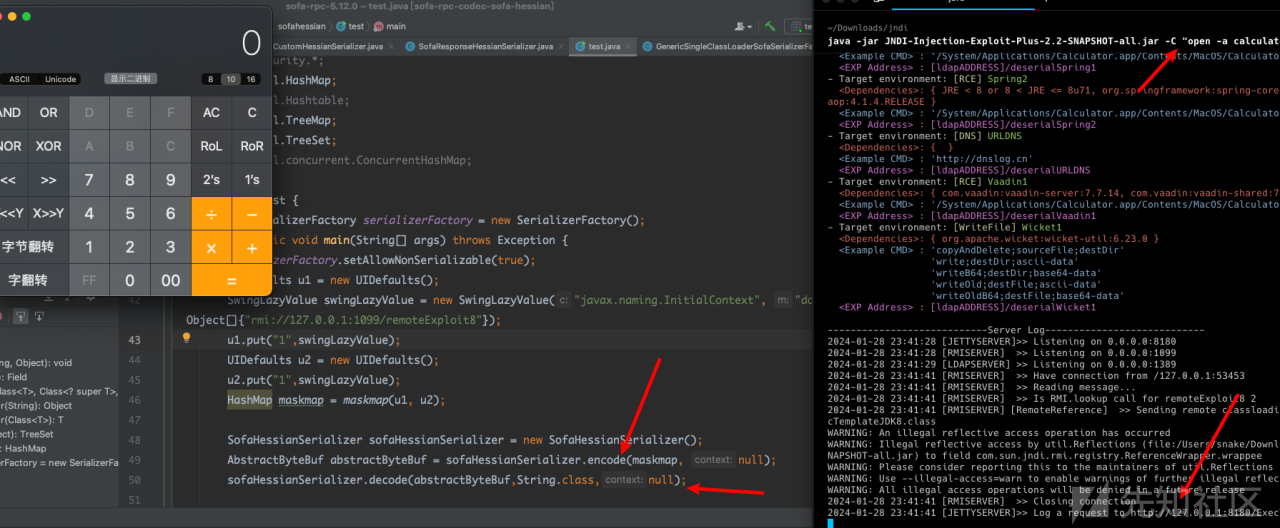
Task: Click the clear C key beside AC
Action: (252, 112)
